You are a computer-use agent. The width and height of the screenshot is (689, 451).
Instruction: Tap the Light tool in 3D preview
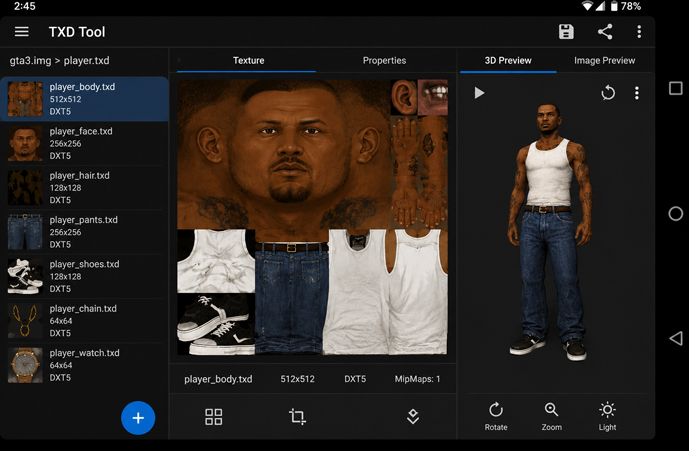(607, 416)
